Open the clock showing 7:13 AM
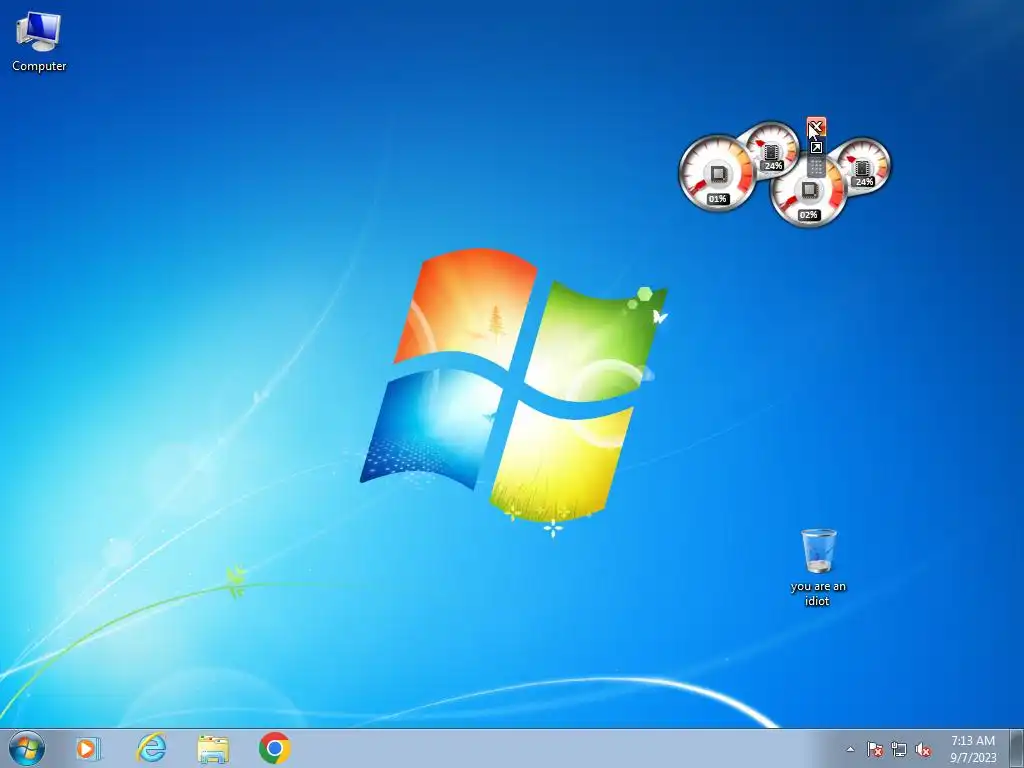The image size is (1024, 768). (973, 749)
